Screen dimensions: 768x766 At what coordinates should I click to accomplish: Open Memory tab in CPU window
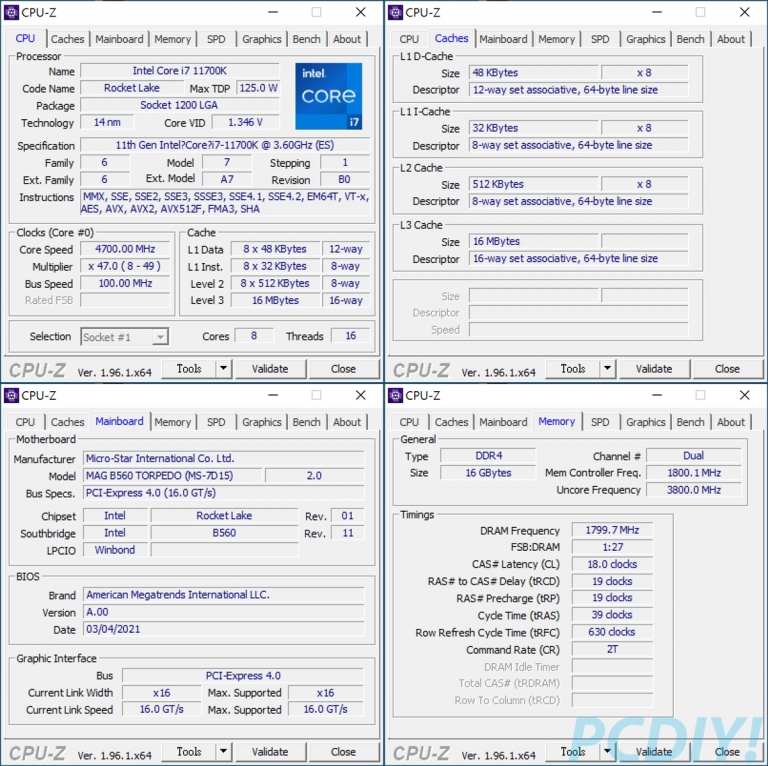[172, 39]
